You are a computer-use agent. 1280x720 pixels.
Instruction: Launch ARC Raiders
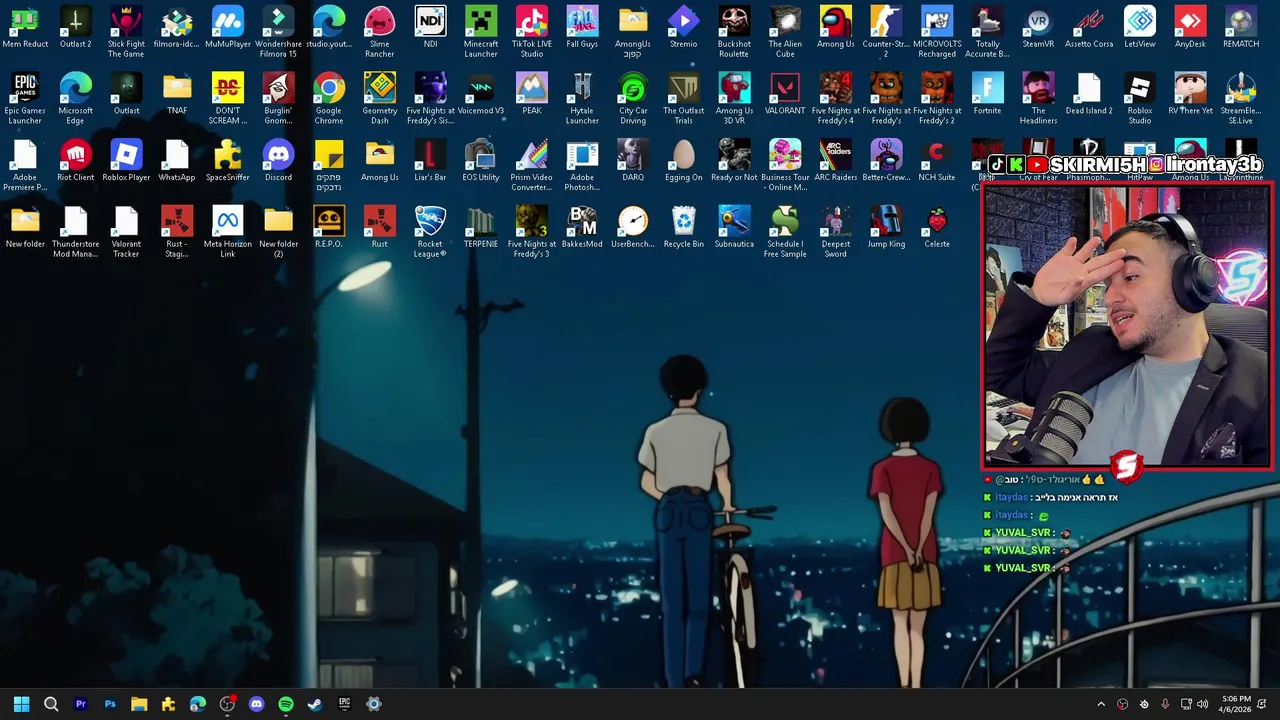pyautogui.click(x=835, y=162)
